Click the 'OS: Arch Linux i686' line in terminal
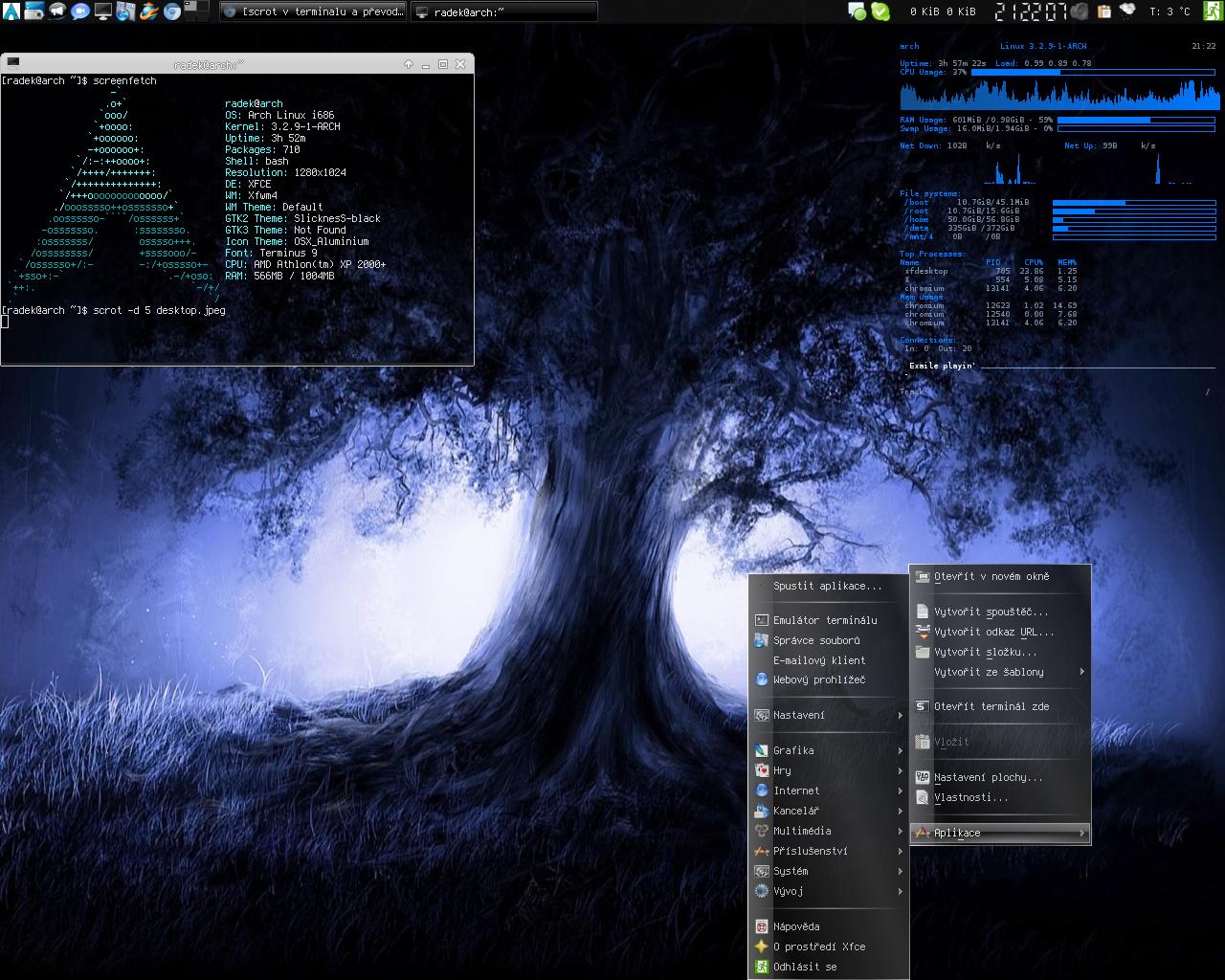 click(x=279, y=115)
